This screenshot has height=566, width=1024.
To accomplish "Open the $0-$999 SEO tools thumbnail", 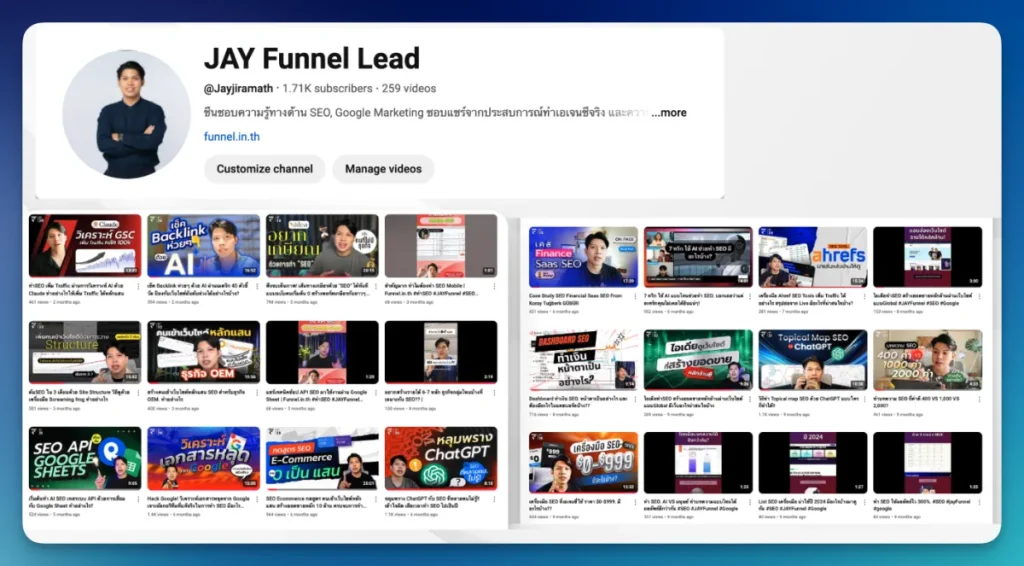I will coord(583,462).
